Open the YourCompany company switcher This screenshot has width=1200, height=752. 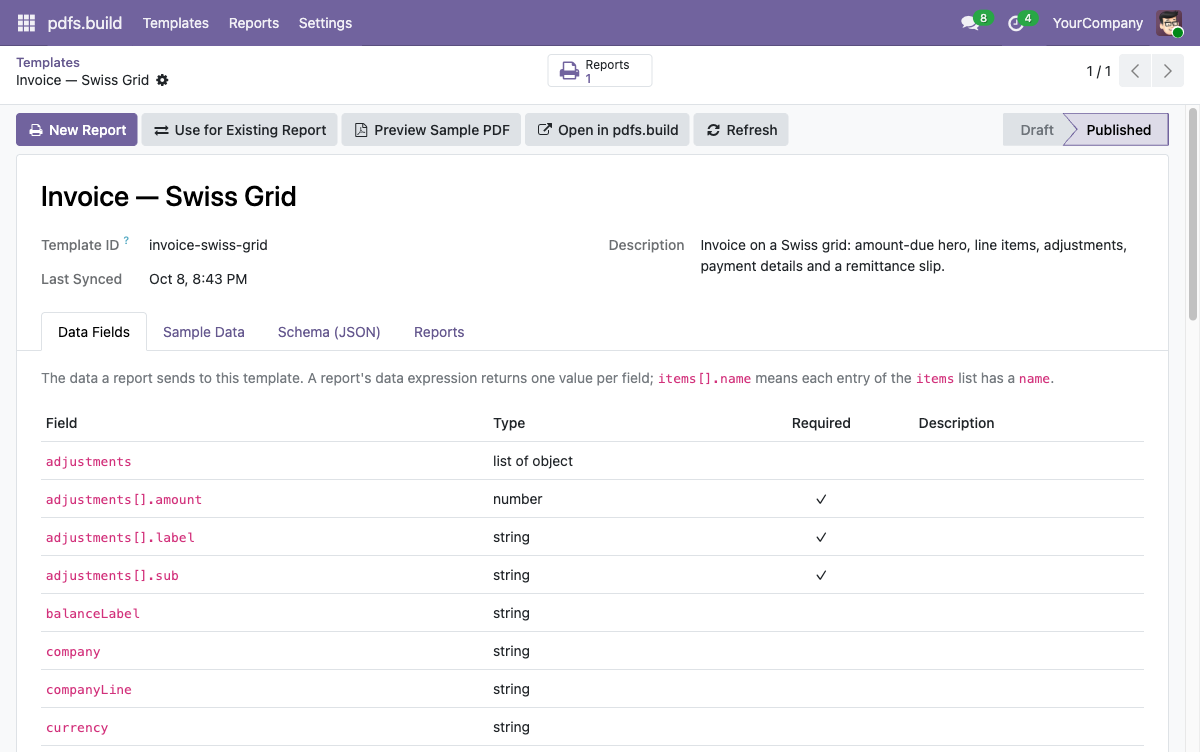pyautogui.click(x=1097, y=23)
